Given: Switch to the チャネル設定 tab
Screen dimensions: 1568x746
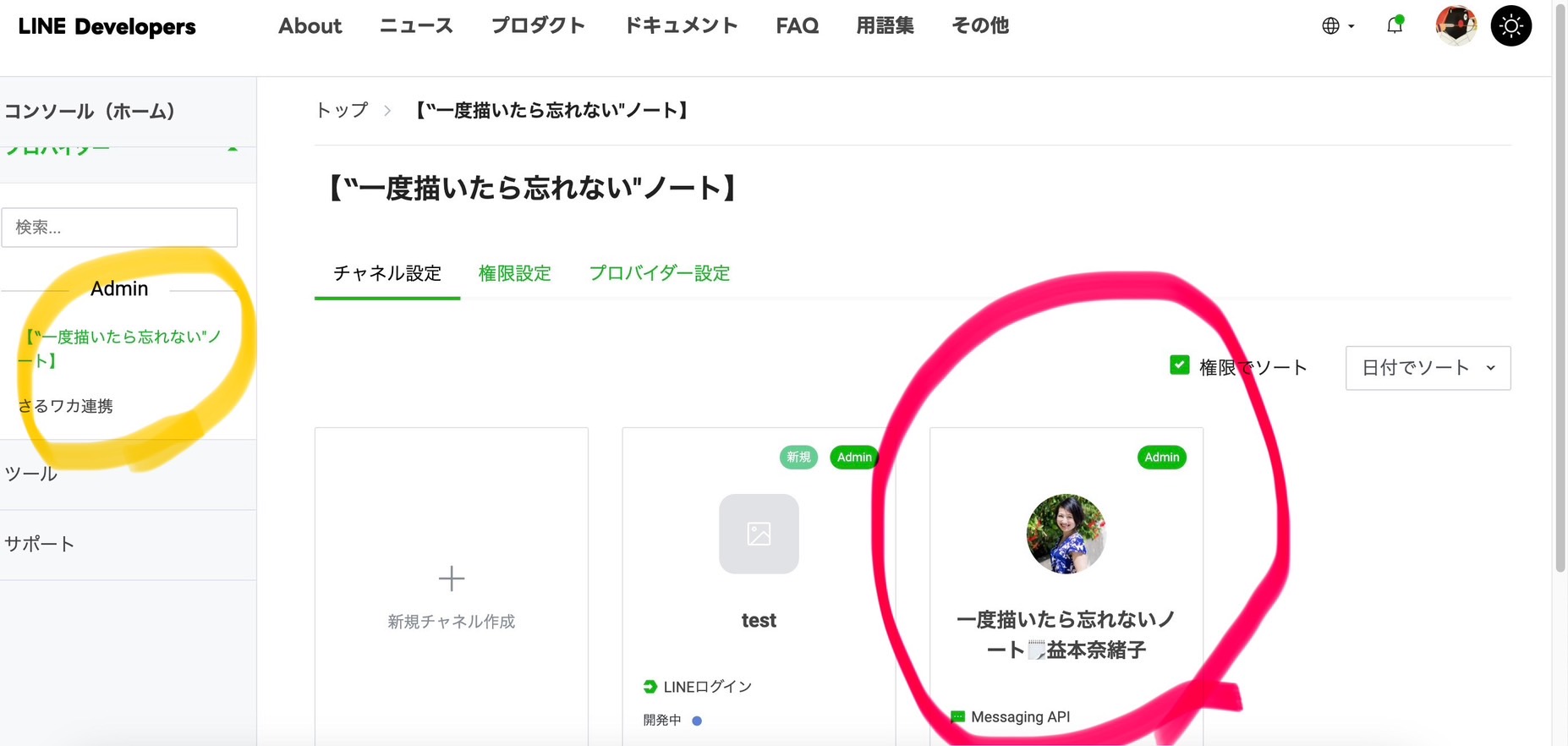Looking at the screenshot, I should tap(387, 273).
